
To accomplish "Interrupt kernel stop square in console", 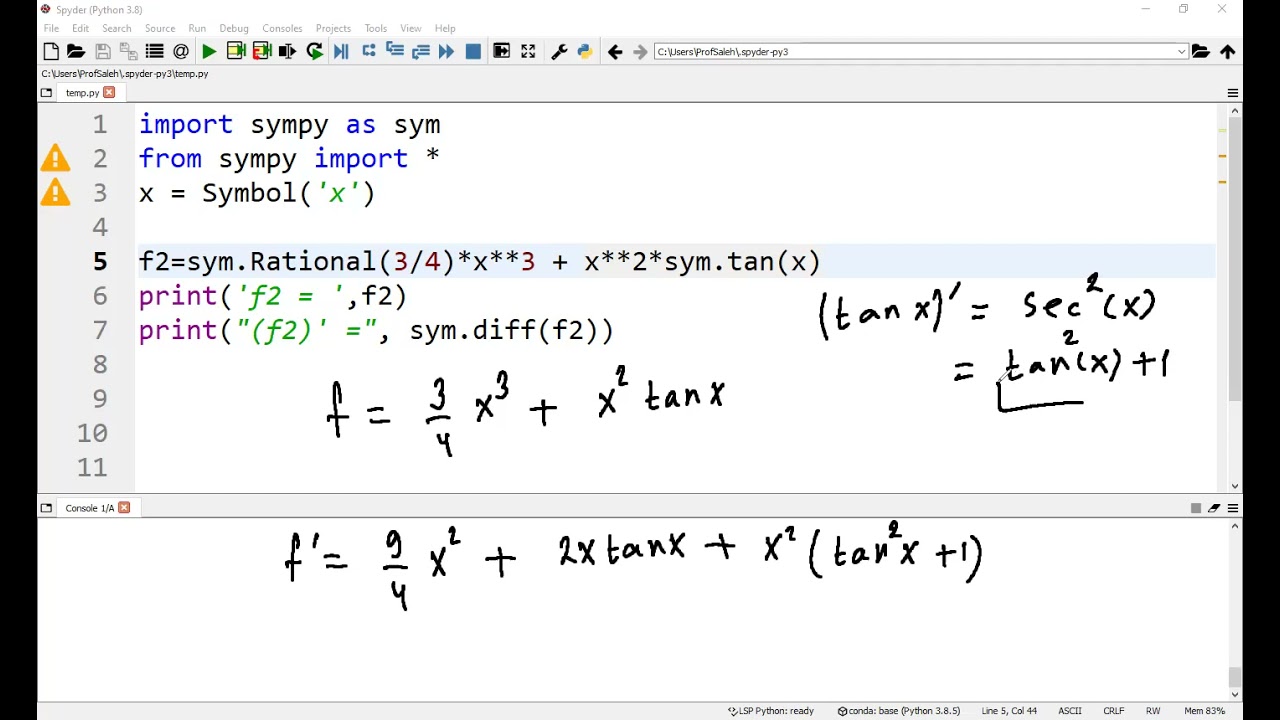I will click(x=1196, y=508).
